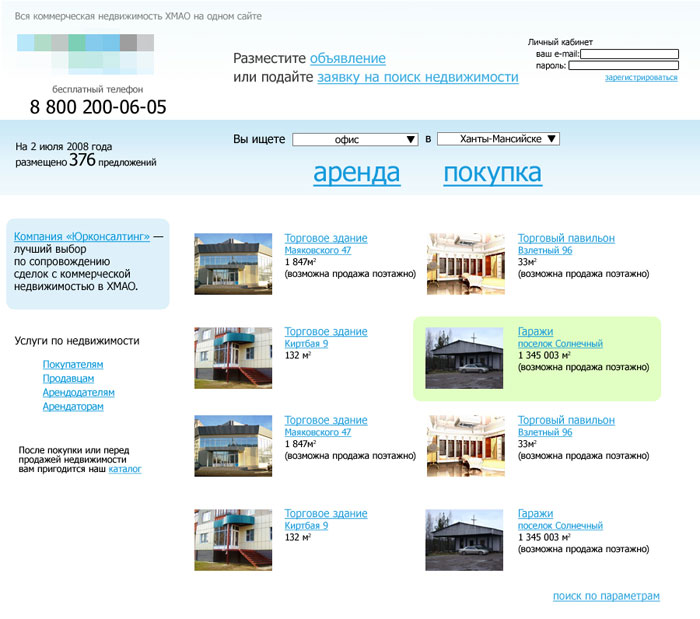
Task: Click «поиск по параметрам» link
Action: point(606,597)
